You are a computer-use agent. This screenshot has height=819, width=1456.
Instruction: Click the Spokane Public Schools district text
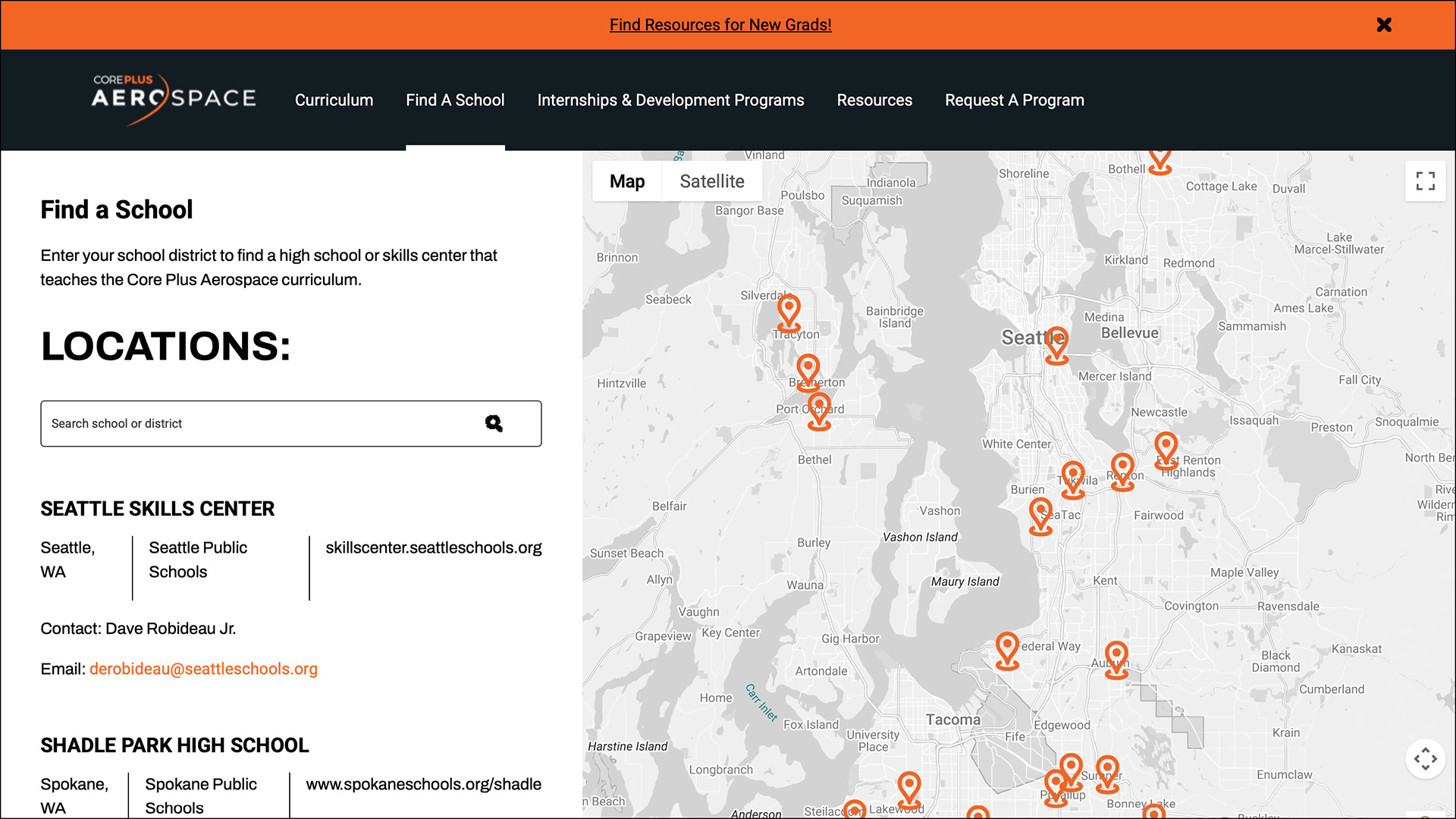201,795
